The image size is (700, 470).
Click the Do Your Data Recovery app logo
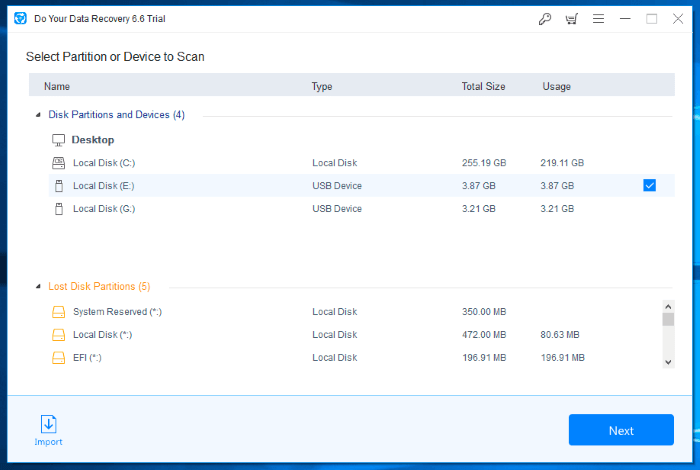tap(21, 18)
